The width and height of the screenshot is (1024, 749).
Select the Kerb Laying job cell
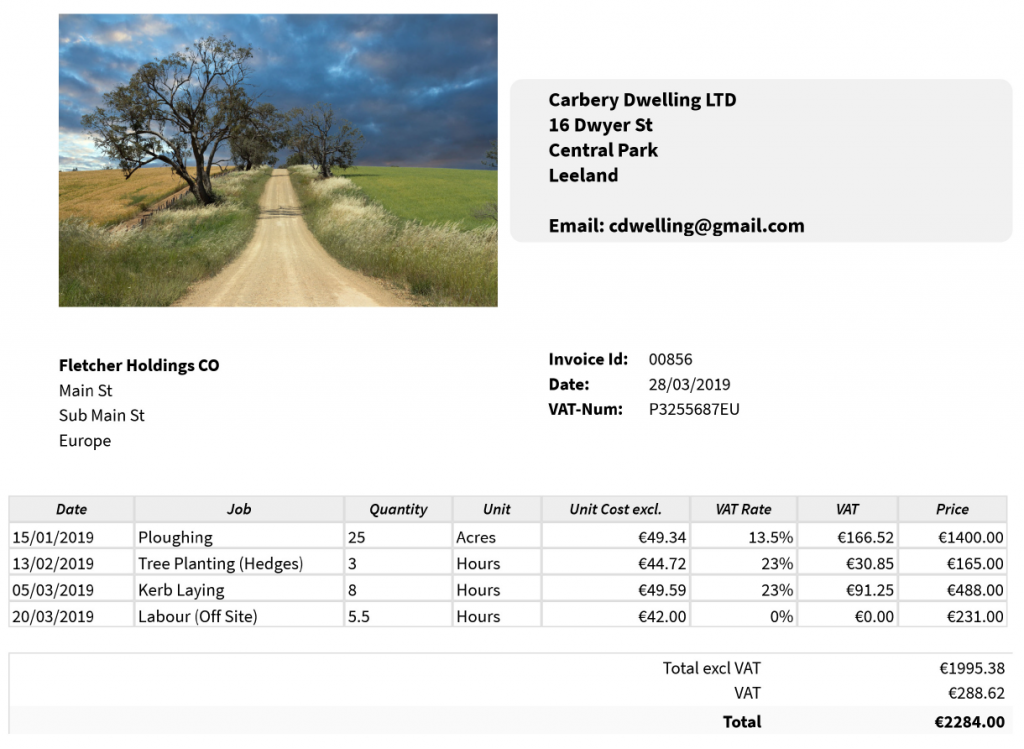click(239, 590)
